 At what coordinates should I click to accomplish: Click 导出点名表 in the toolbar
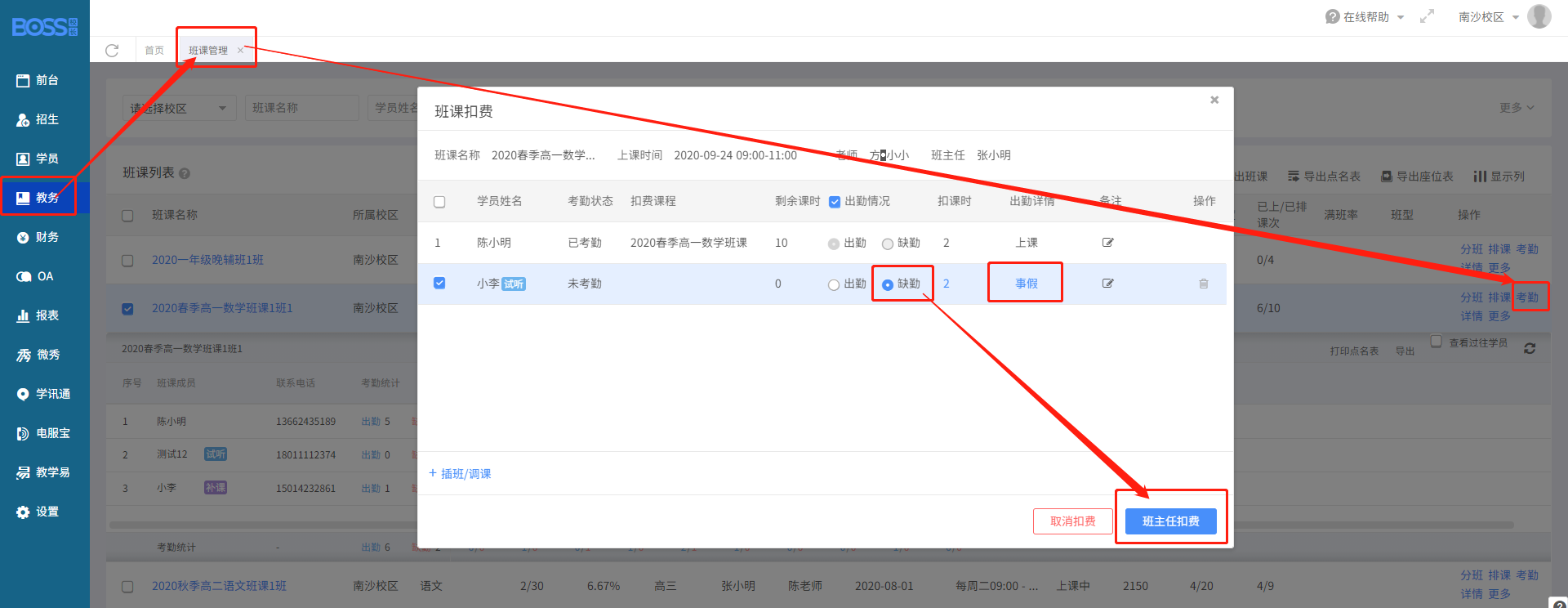click(x=1324, y=177)
